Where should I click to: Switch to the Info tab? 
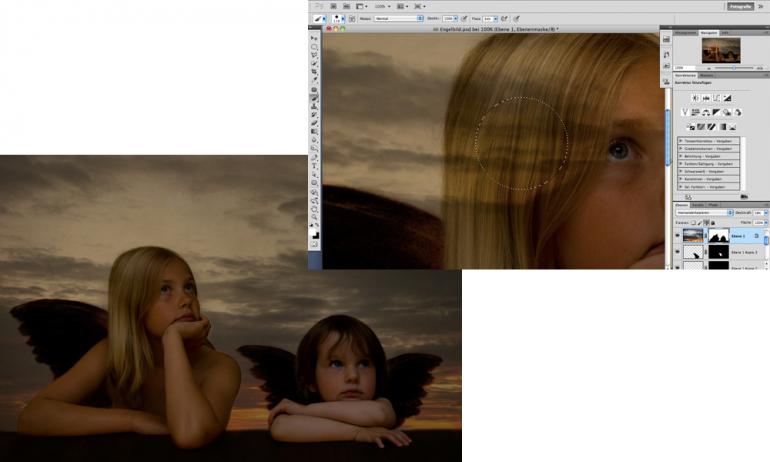pos(725,33)
